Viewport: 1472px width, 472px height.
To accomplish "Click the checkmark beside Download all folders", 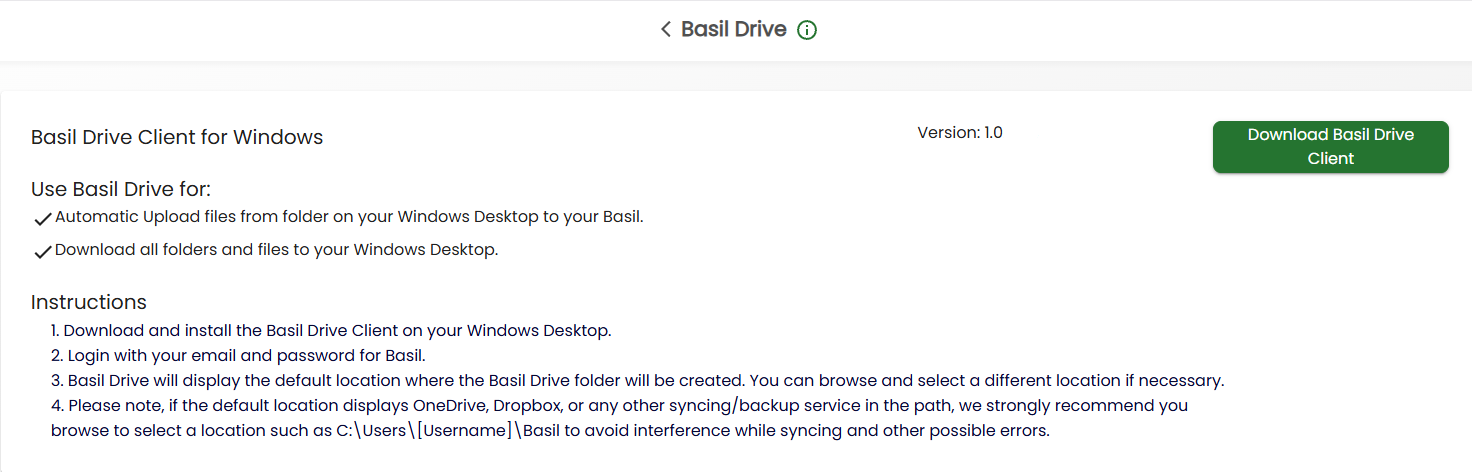I will point(42,252).
